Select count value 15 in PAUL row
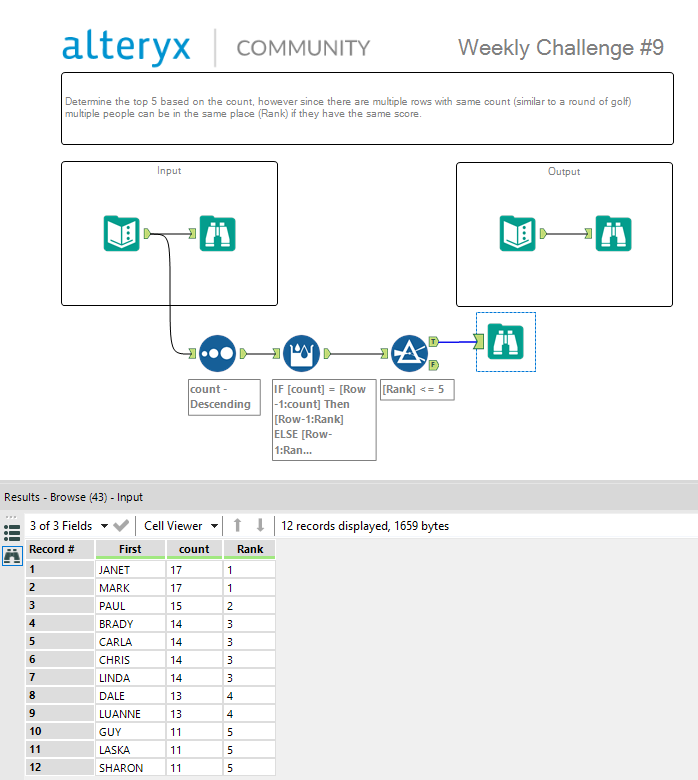The image size is (698, 780). click(194, 606)
